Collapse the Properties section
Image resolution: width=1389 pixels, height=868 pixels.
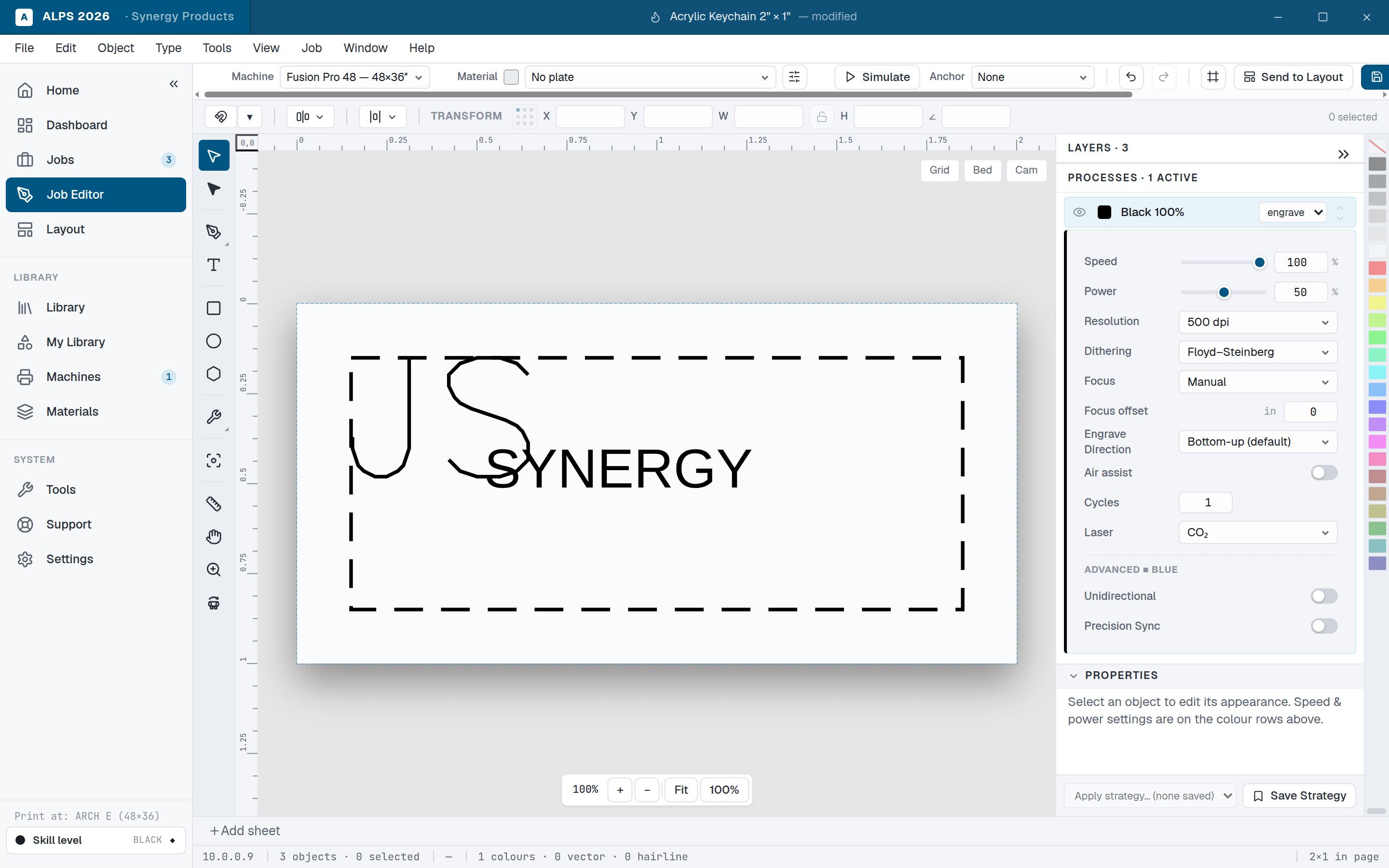[x=1073, y=676]
